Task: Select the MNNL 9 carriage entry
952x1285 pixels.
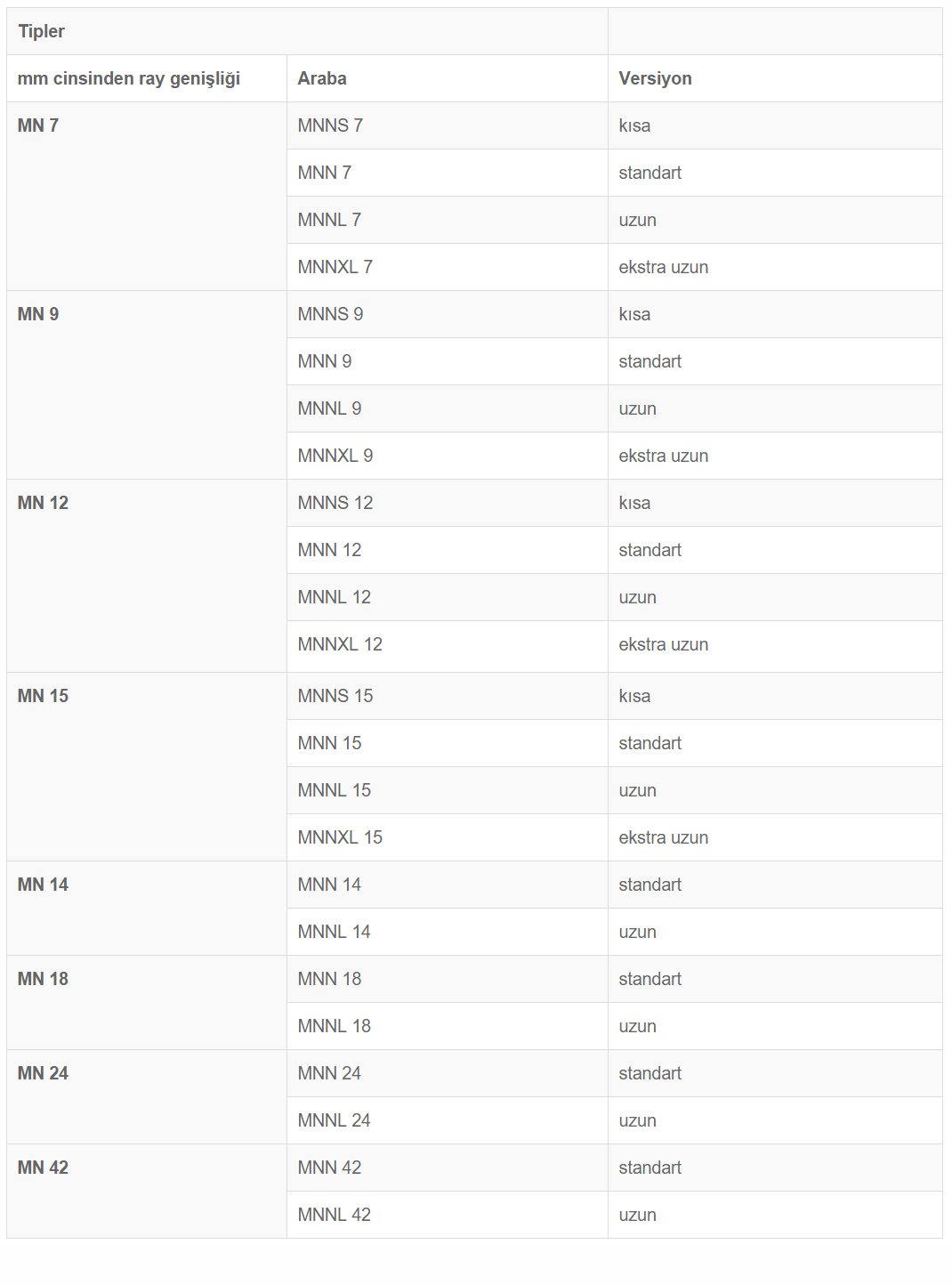Action: pyautogui.click(x=329, y=408)
